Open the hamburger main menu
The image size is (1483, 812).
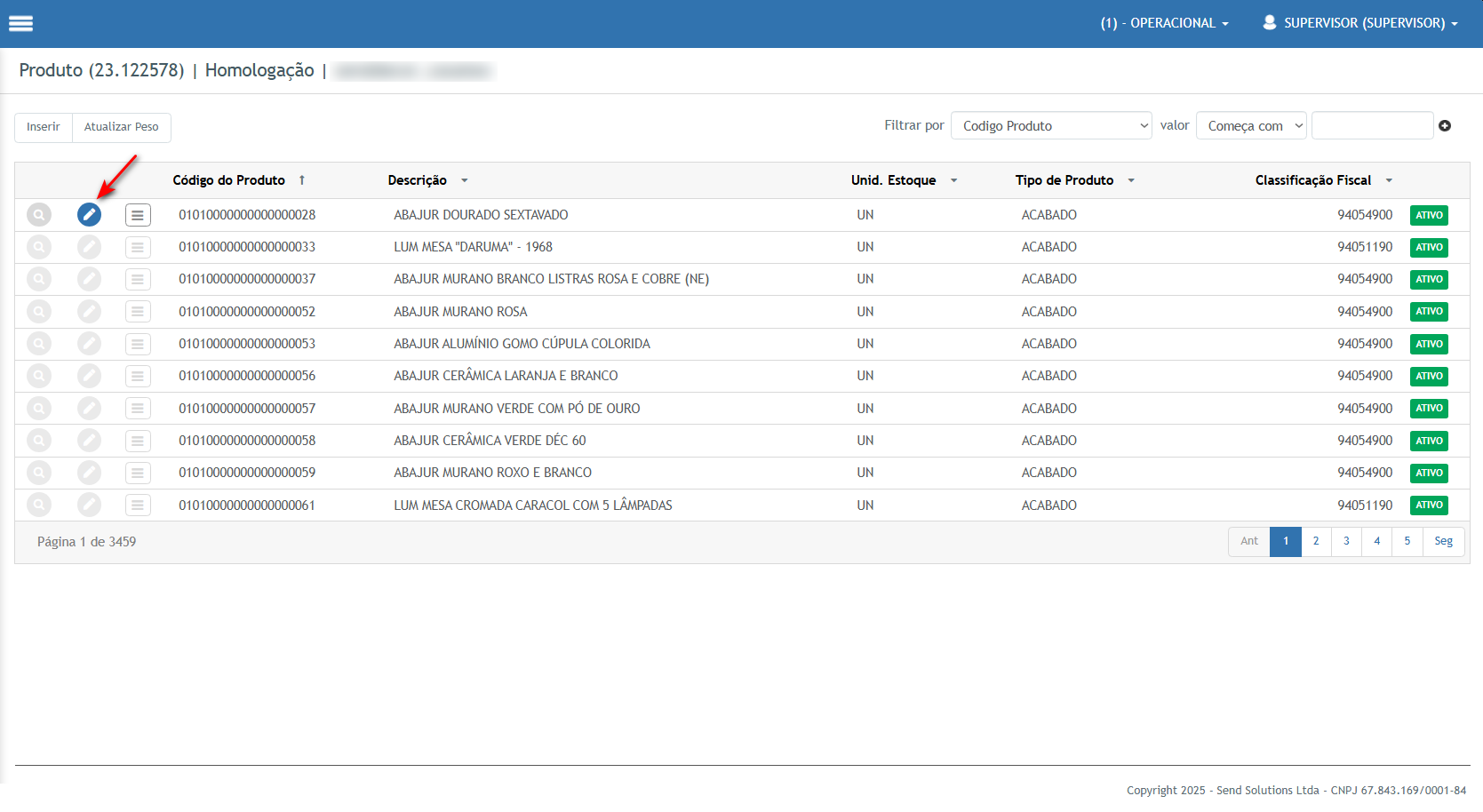click(x=20, y=24)
